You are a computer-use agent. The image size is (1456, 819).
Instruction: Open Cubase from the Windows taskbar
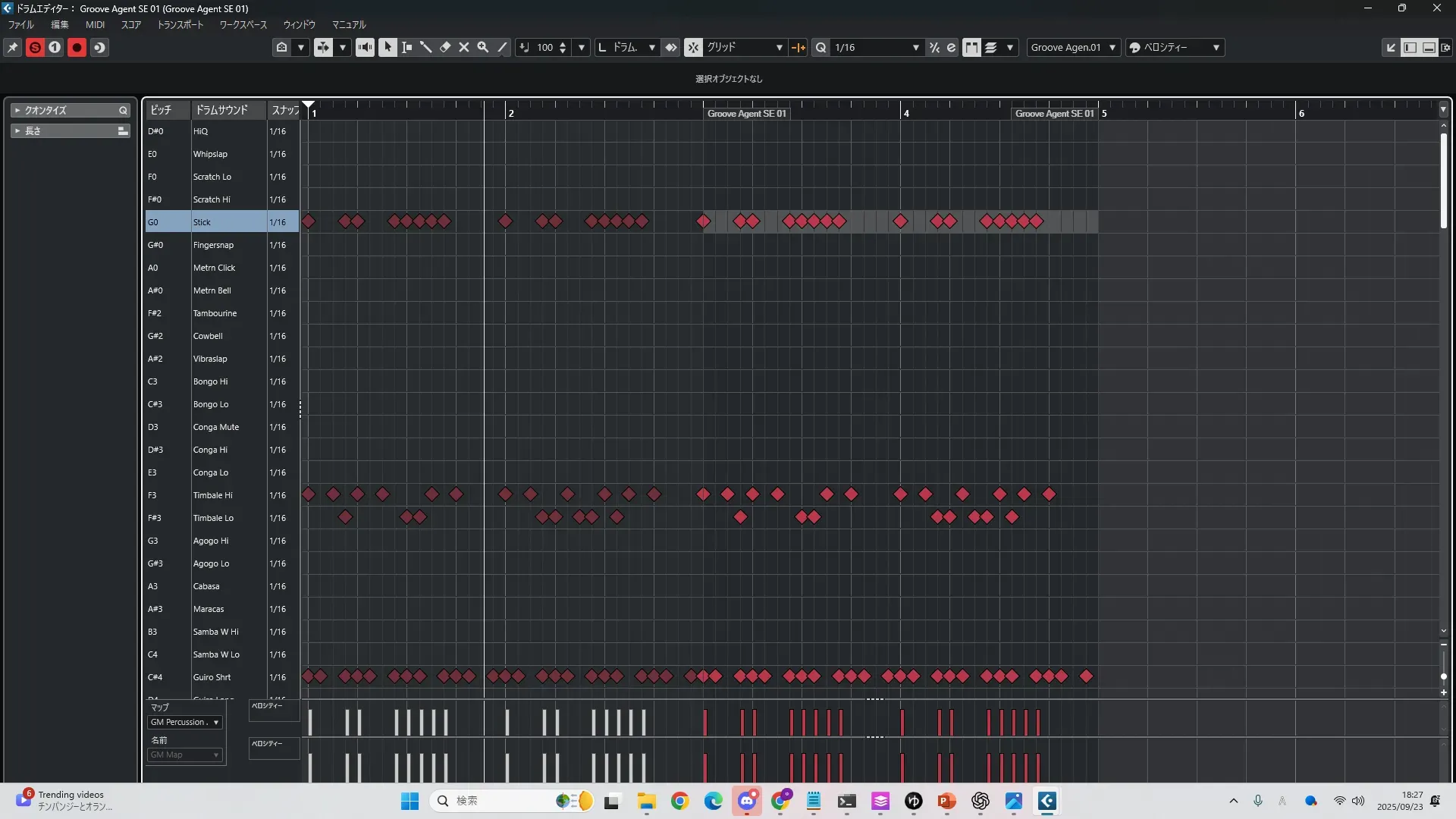tap(1046, 801)
